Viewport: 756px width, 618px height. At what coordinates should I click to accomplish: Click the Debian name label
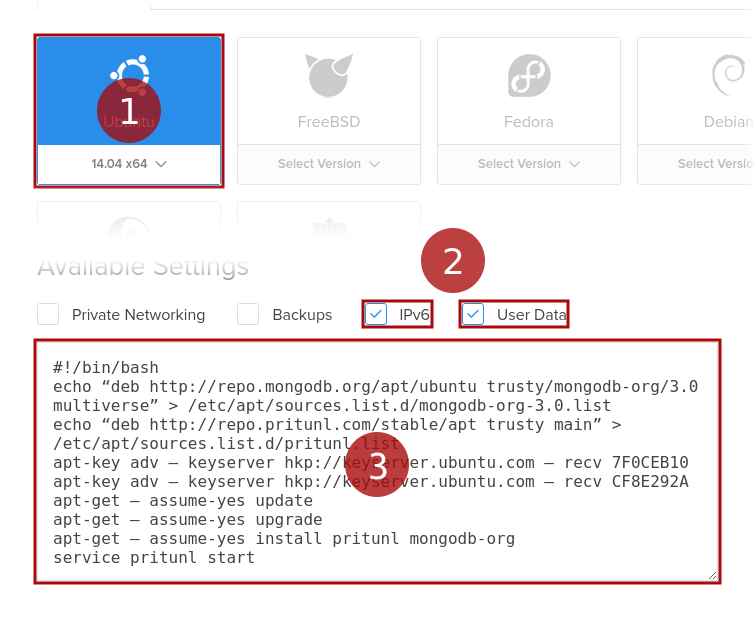click(729, 121)
